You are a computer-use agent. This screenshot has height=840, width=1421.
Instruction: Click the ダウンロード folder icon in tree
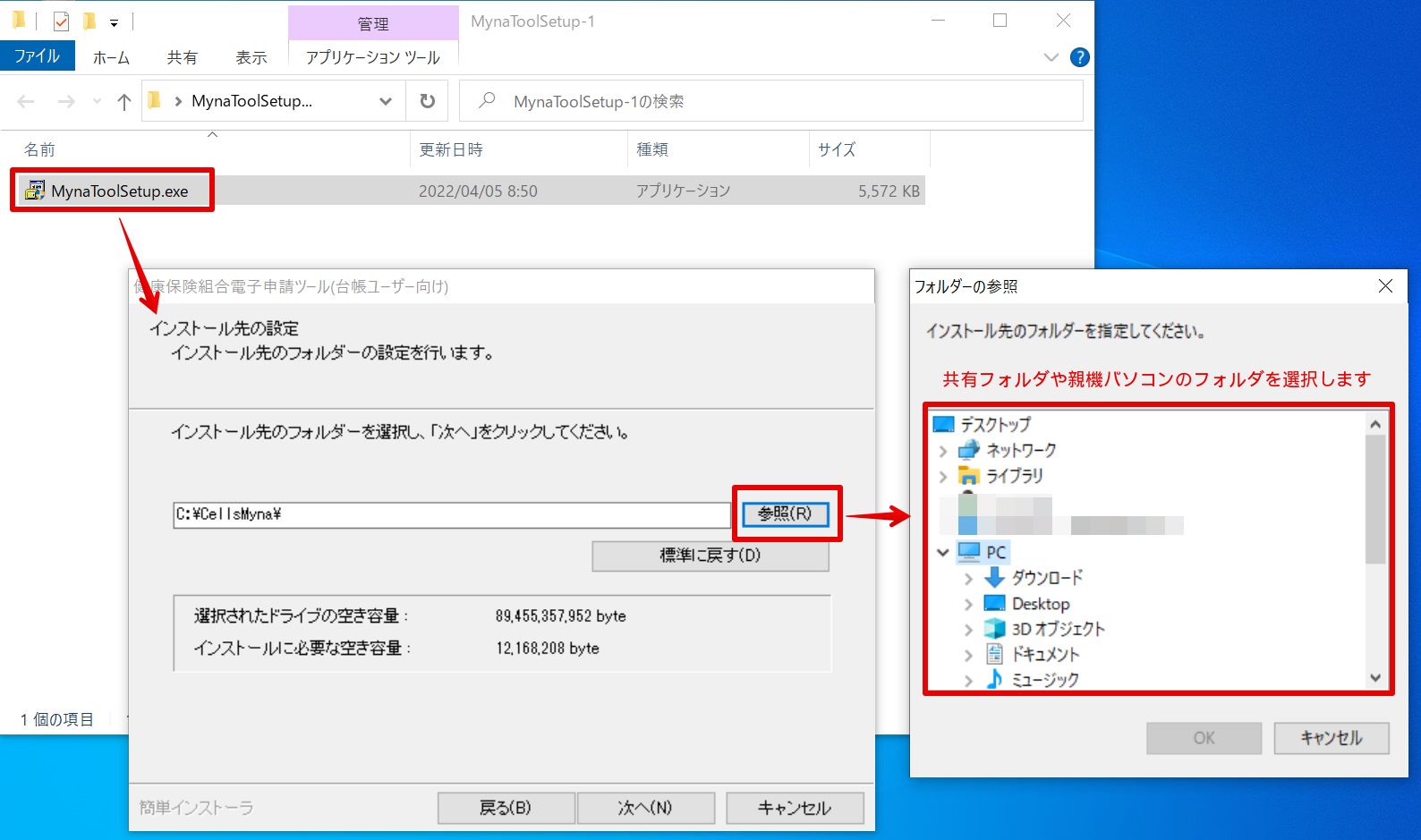[994, 578]
